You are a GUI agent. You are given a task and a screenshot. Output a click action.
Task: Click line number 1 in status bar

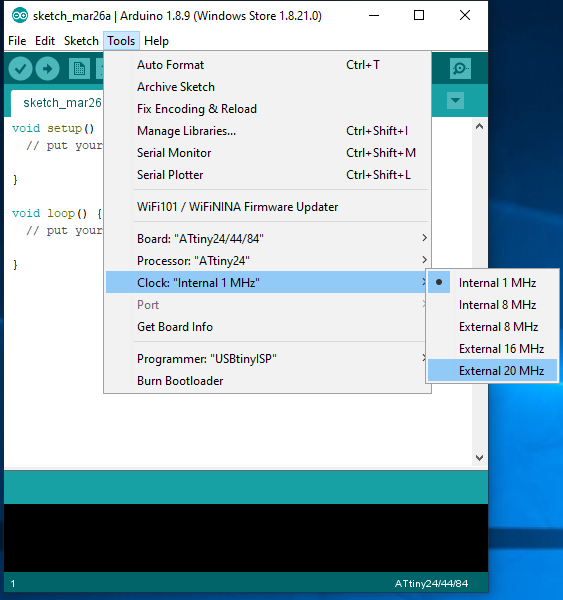pos(13,584)
